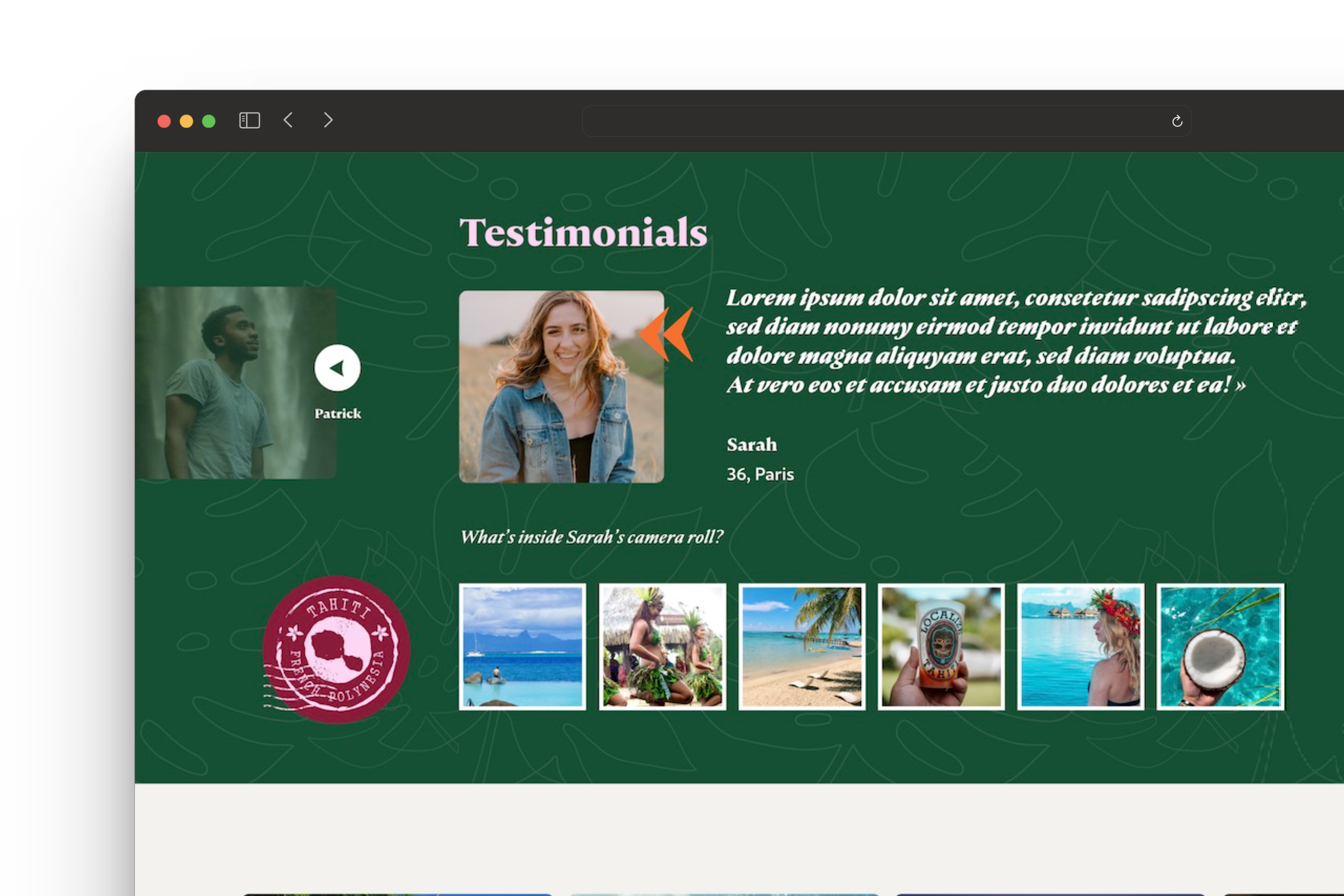Click Sarah's portrait photo in denim jacket
The width and height of the screenshot is (1344, 896).
click(561, 387)
